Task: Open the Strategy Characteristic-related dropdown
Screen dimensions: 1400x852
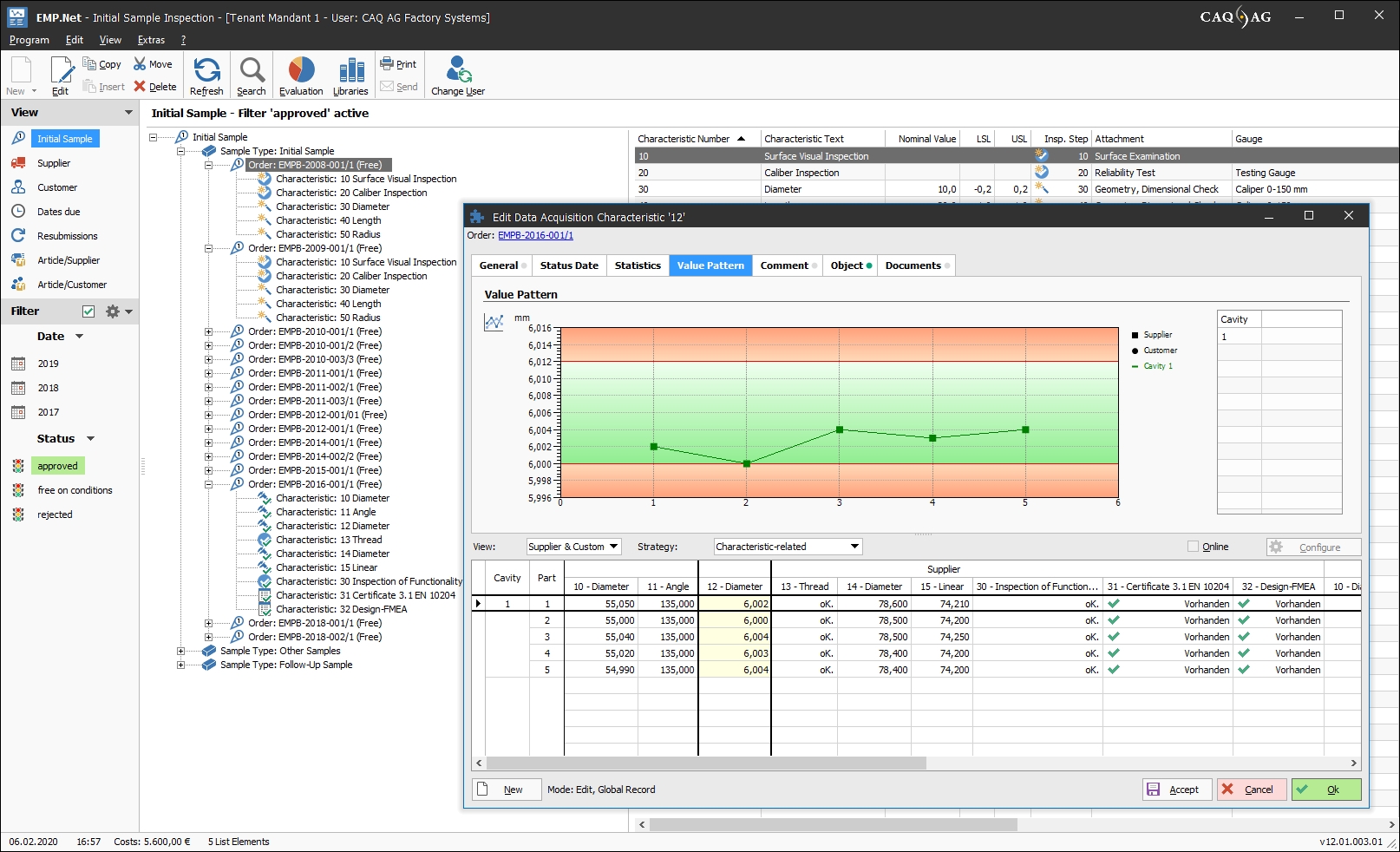Action: (788, 547)
